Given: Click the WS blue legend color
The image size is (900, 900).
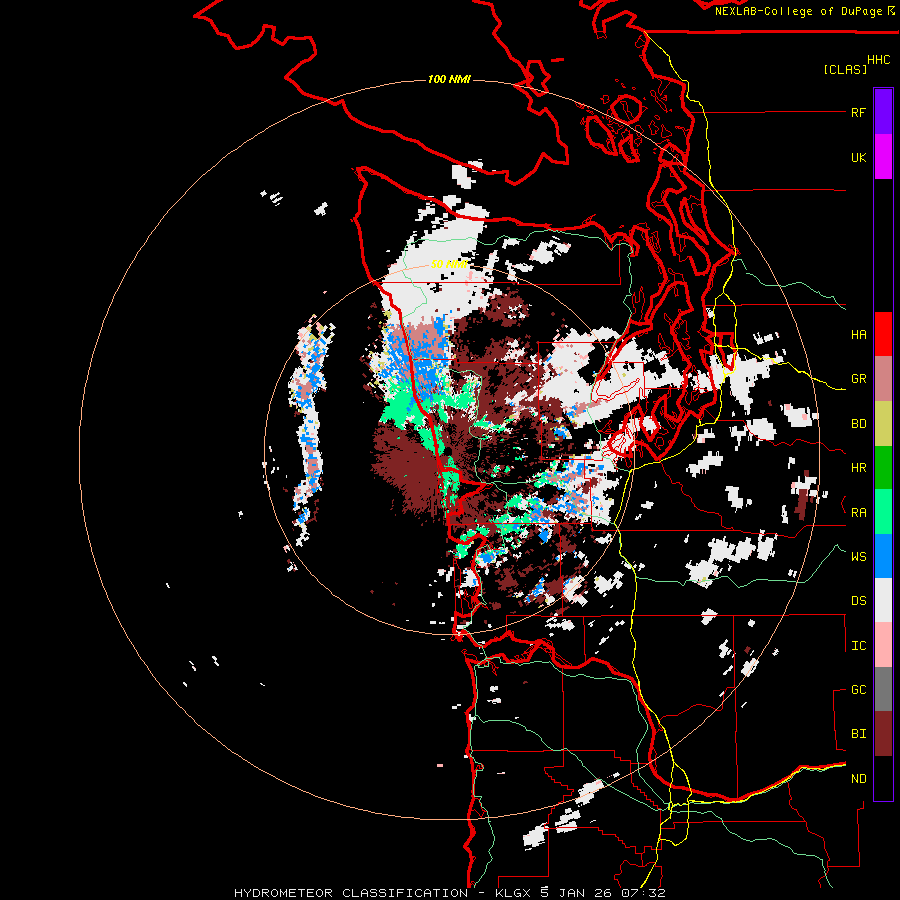Looking at the screenshot, I should [883, 556].
